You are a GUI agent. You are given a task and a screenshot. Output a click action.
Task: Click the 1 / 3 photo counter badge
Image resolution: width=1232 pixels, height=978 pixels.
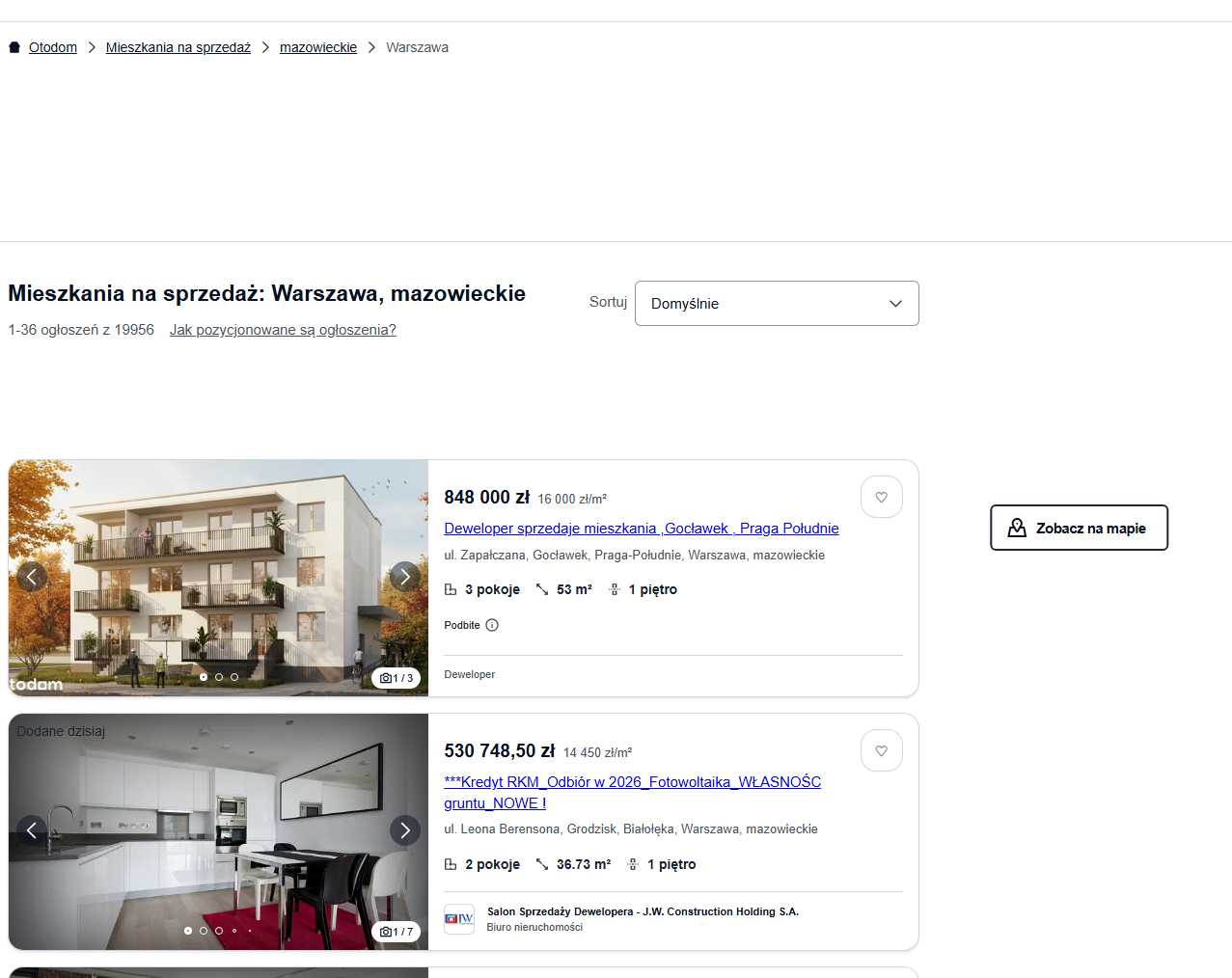[x=397, y=678]
